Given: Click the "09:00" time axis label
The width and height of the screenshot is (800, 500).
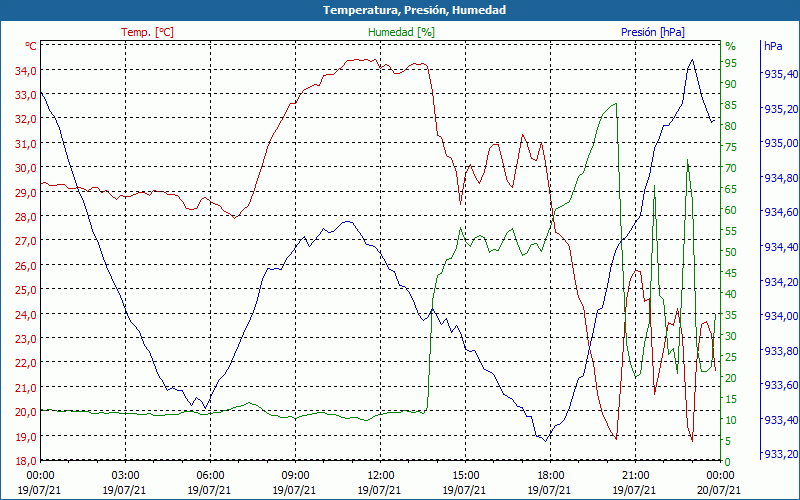Looking at the screenshot, I should coord(295,475).
